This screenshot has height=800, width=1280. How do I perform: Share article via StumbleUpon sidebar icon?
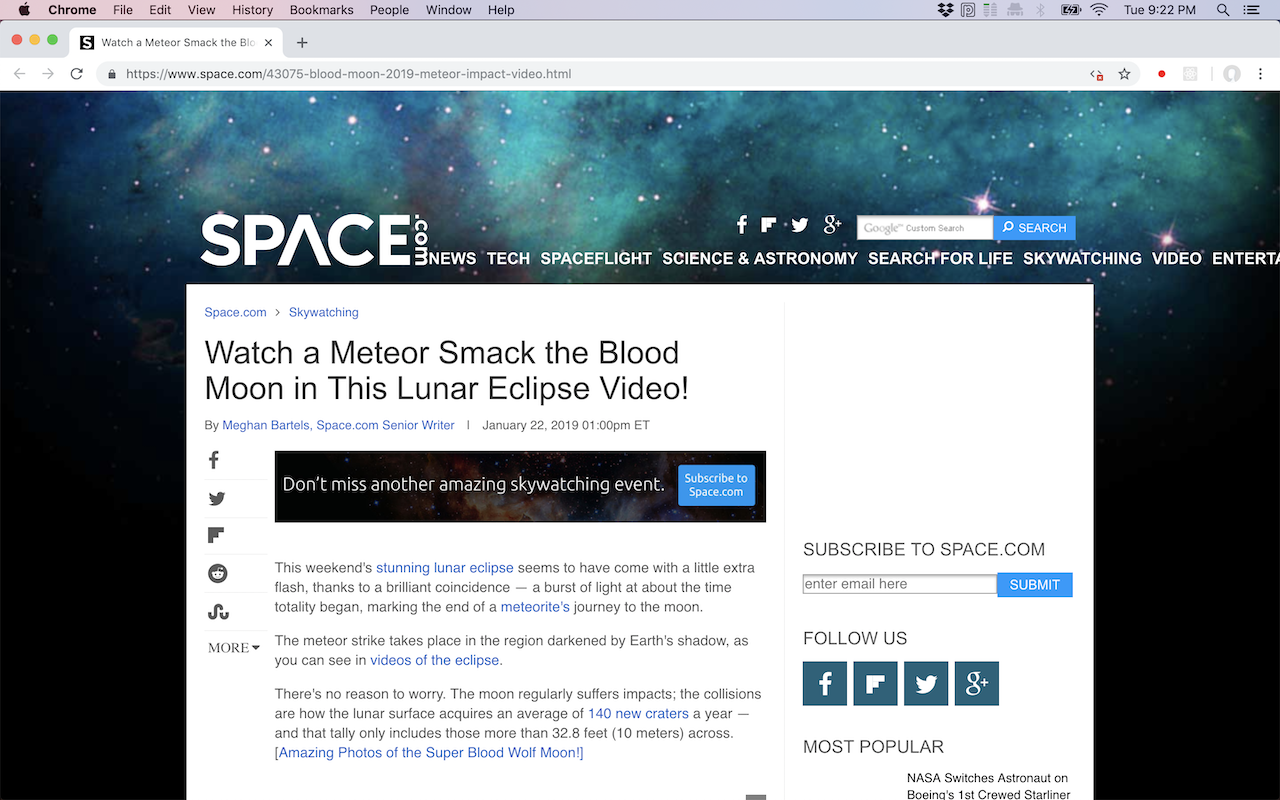(218, 612)
